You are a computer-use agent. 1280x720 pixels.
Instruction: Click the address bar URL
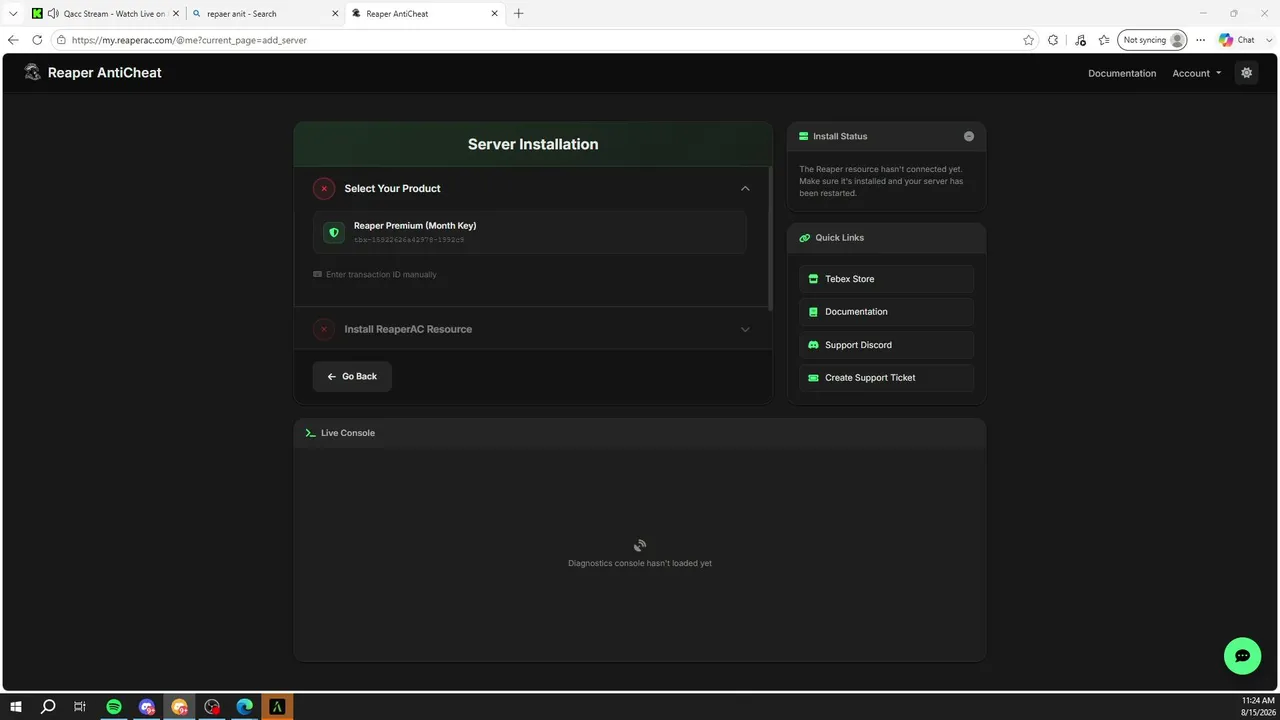(189, 40)
